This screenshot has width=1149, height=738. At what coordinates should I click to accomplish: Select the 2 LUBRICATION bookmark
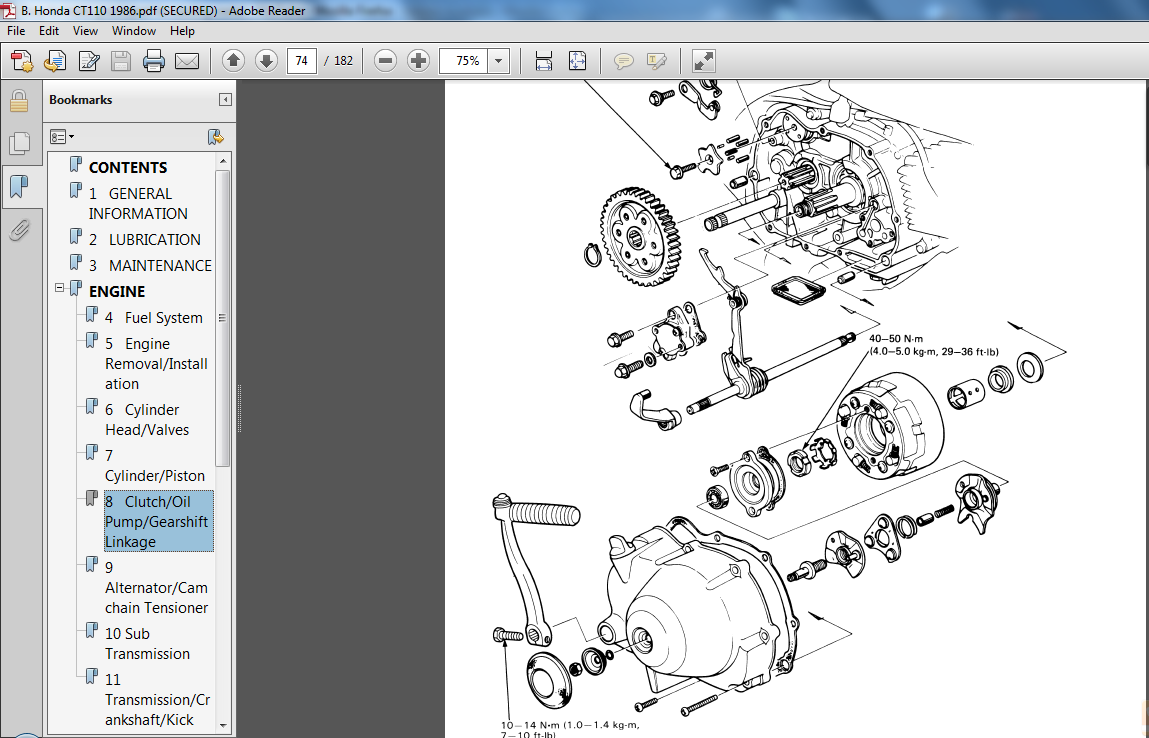[144, 239]
